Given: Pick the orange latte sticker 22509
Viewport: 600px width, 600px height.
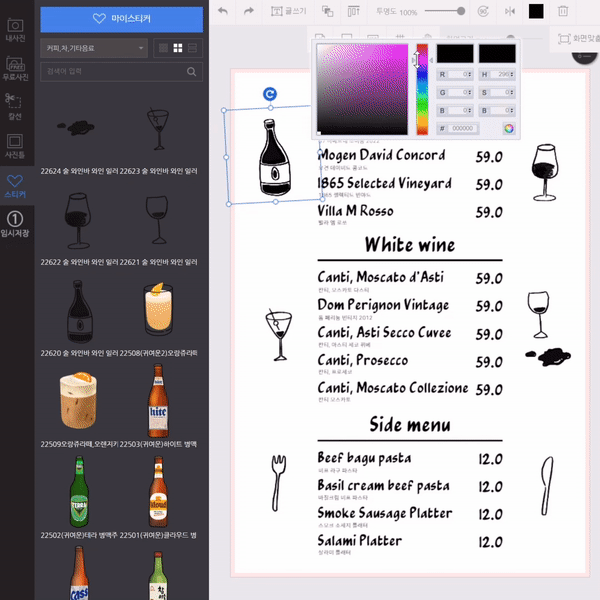Looking at the screenshot, I should coord(78,400).
